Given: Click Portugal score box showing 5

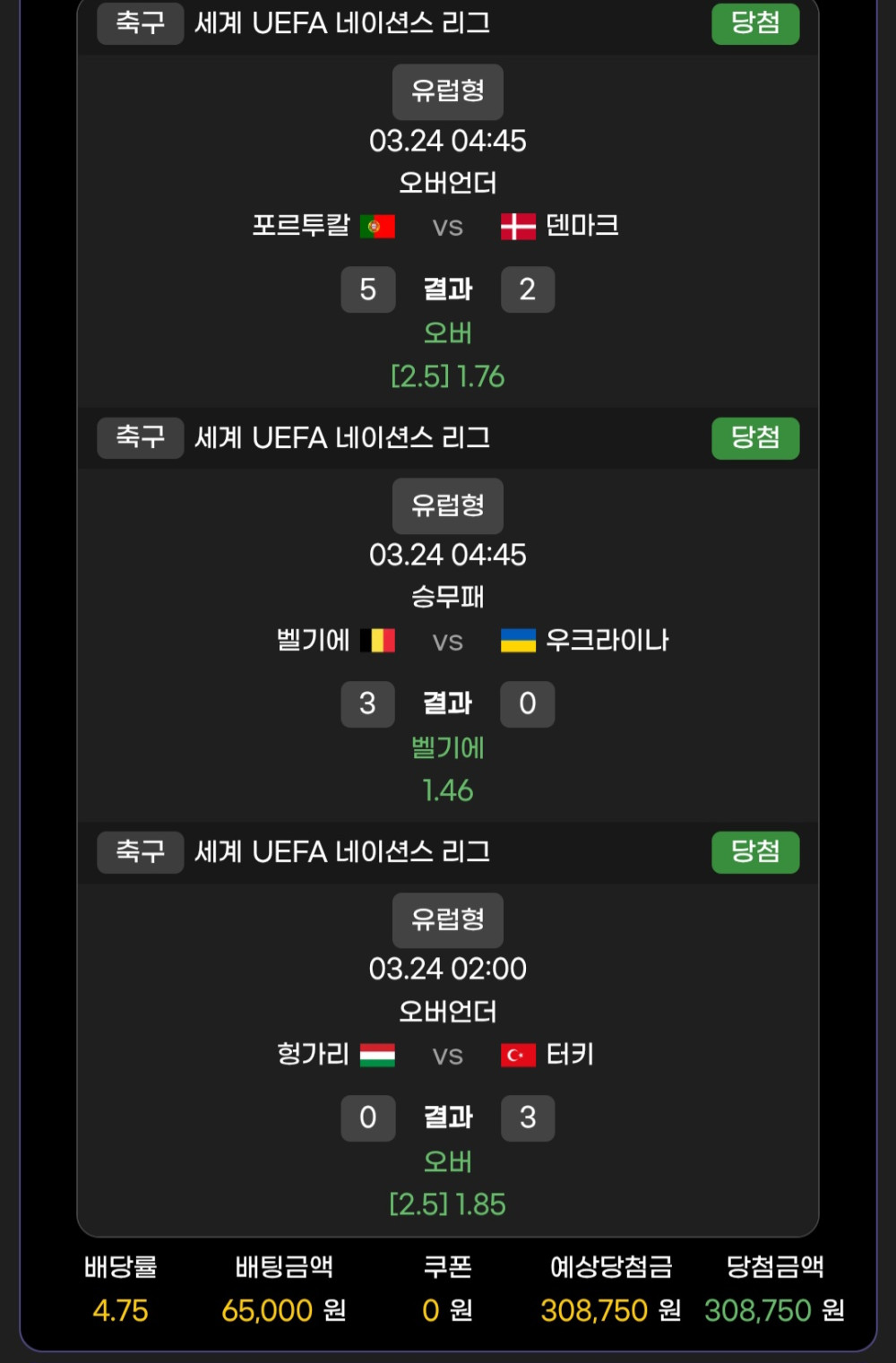Looking at the screenshot, I should 368,289.
